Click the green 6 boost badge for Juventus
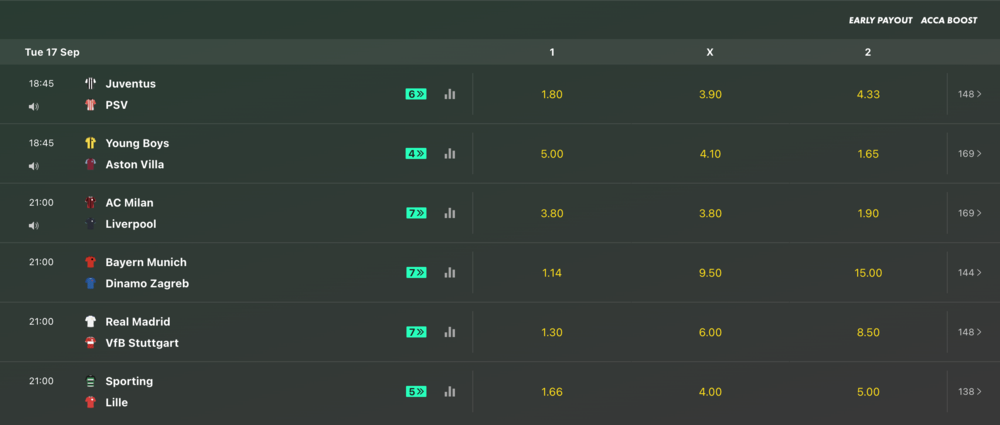 pos(416,94)
